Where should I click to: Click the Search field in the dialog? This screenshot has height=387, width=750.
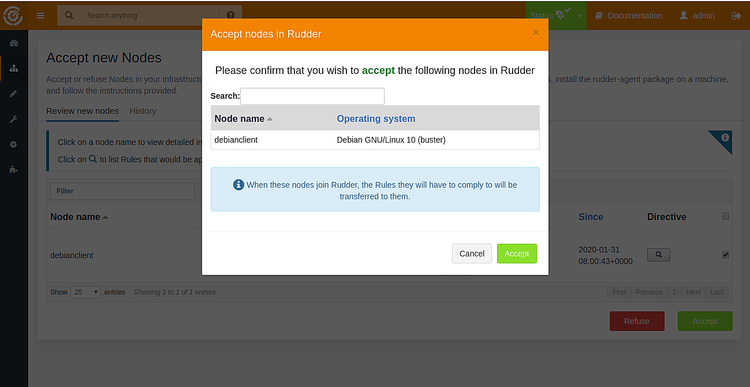click(x=312, y=96)
